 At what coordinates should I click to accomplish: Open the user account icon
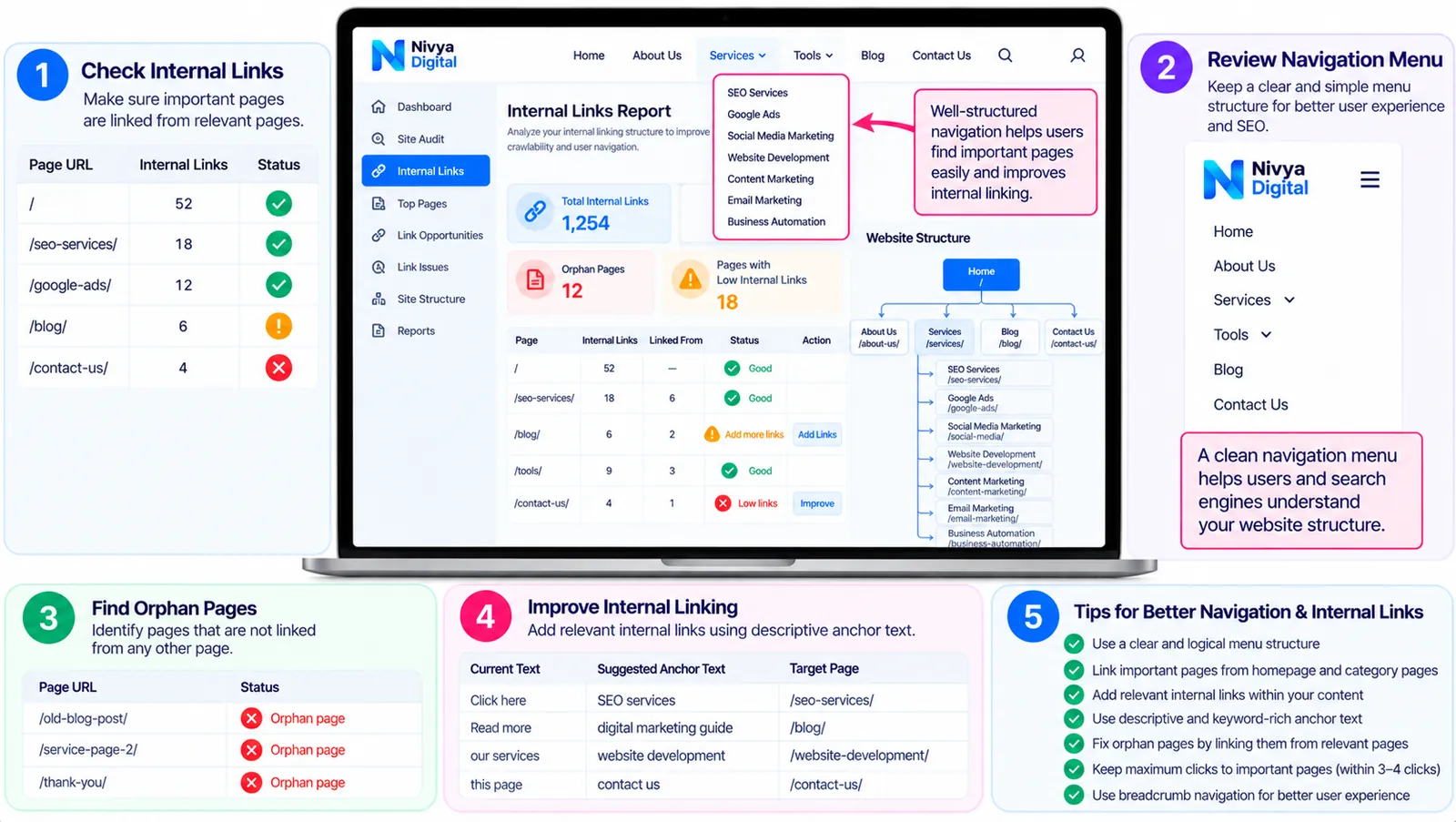(1077, 56)
